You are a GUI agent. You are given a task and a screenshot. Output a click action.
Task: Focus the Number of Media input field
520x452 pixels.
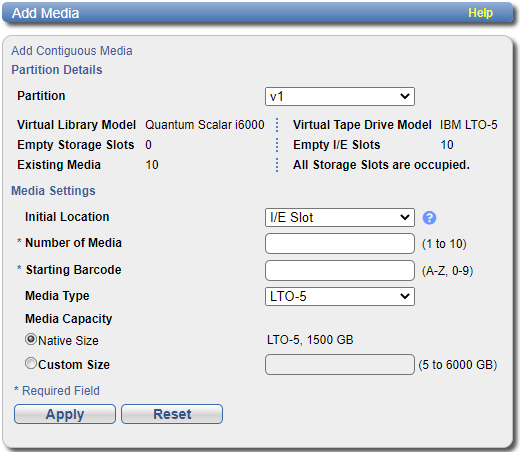pos(340,243)
